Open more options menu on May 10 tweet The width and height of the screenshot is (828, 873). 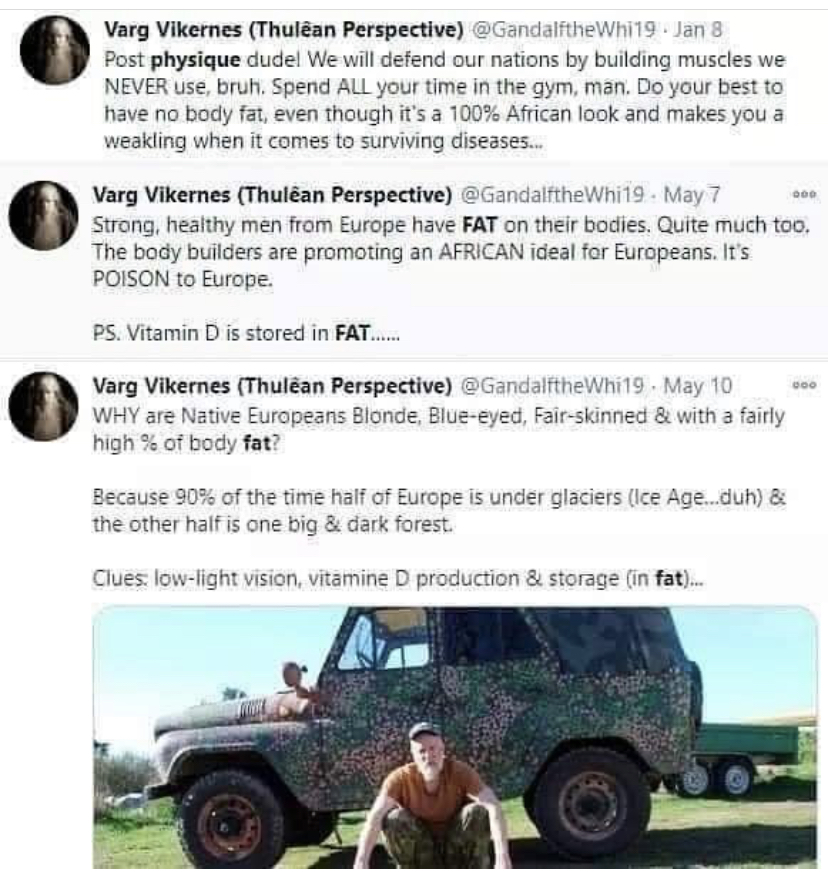click(805, 385)
